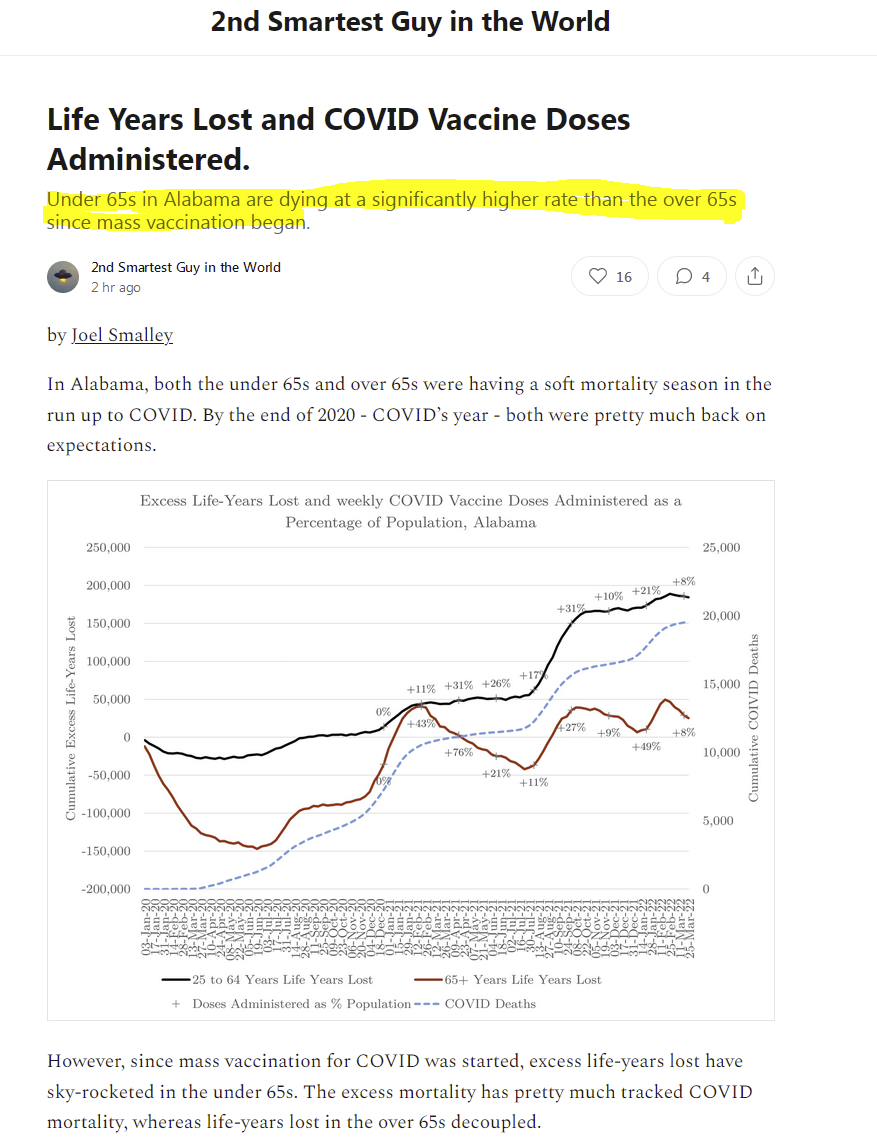Click the "25 to 64 Years" legend entry
The image size is (877, 1138).
pyautogui.click(x=283, y=979)
